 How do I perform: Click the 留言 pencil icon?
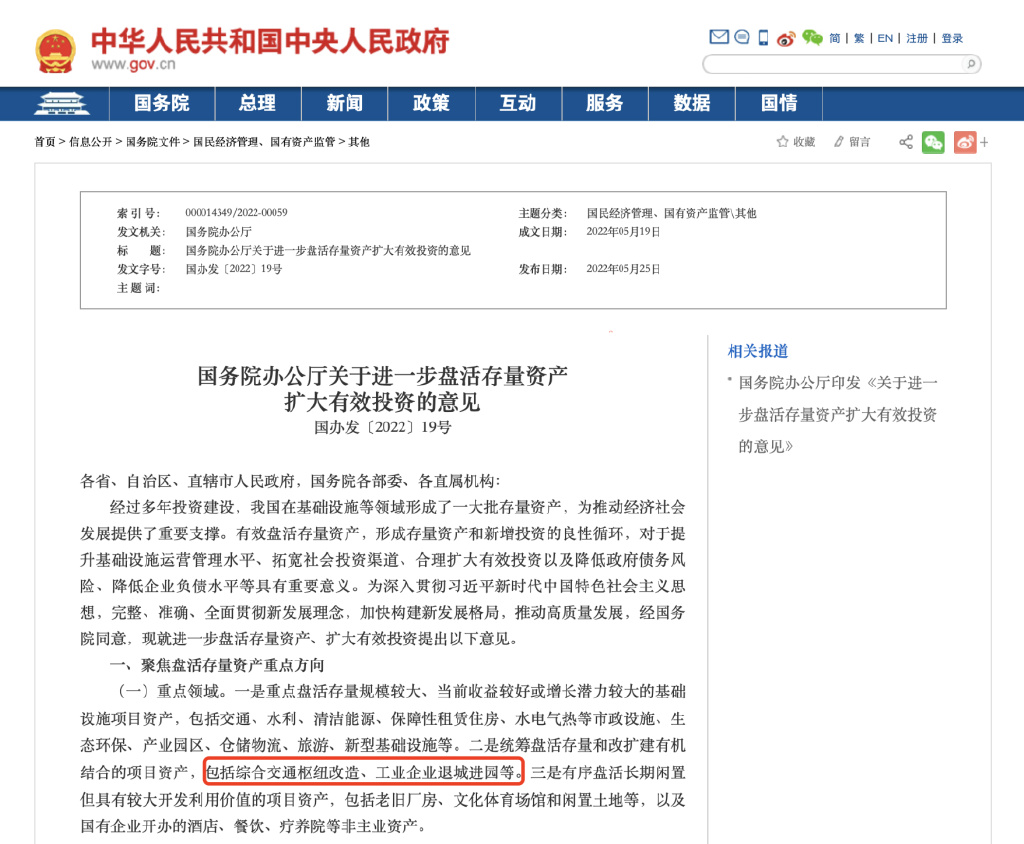839,142
